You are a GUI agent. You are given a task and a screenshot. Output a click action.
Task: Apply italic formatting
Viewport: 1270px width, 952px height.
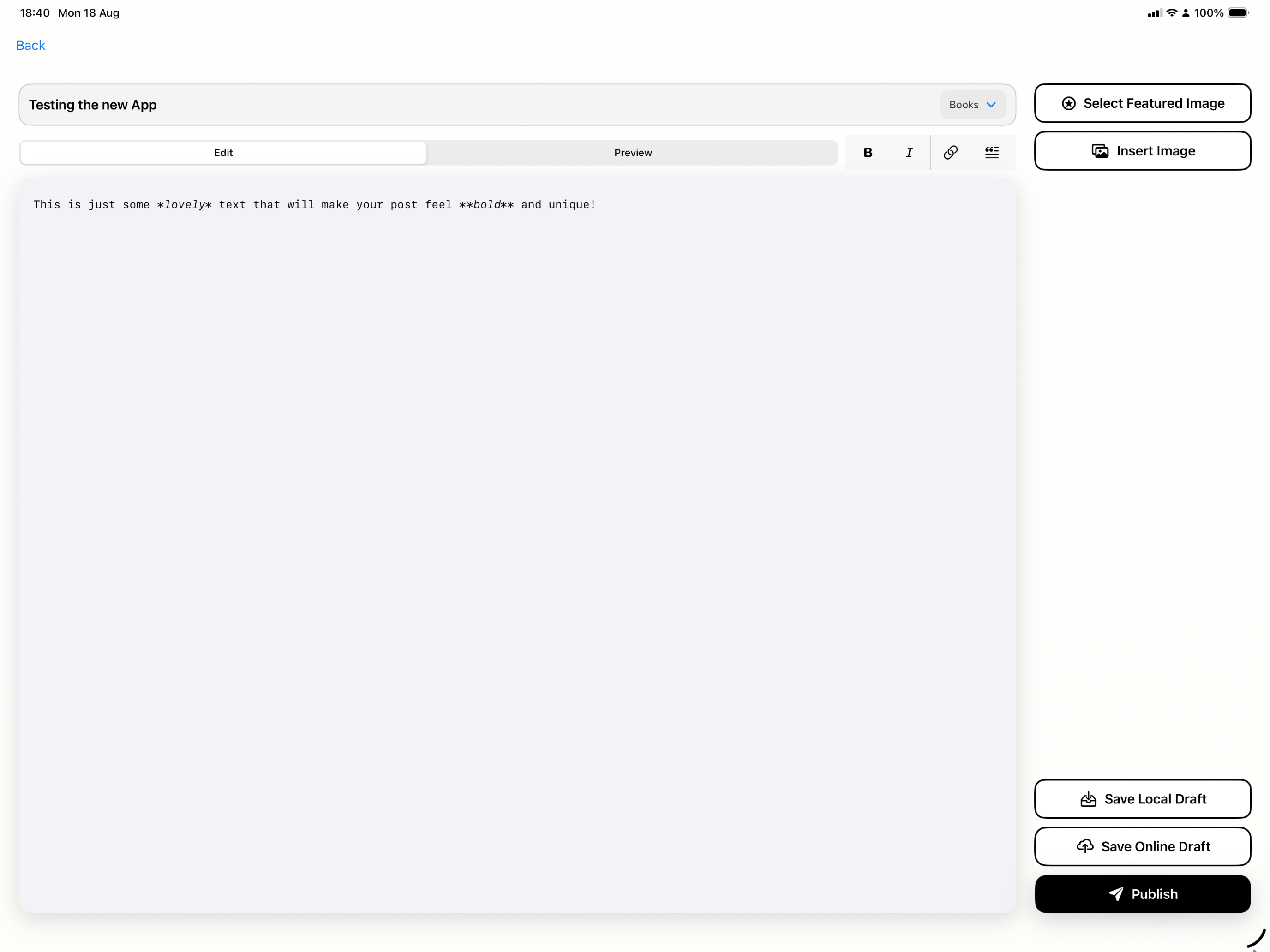click(910, 152)
